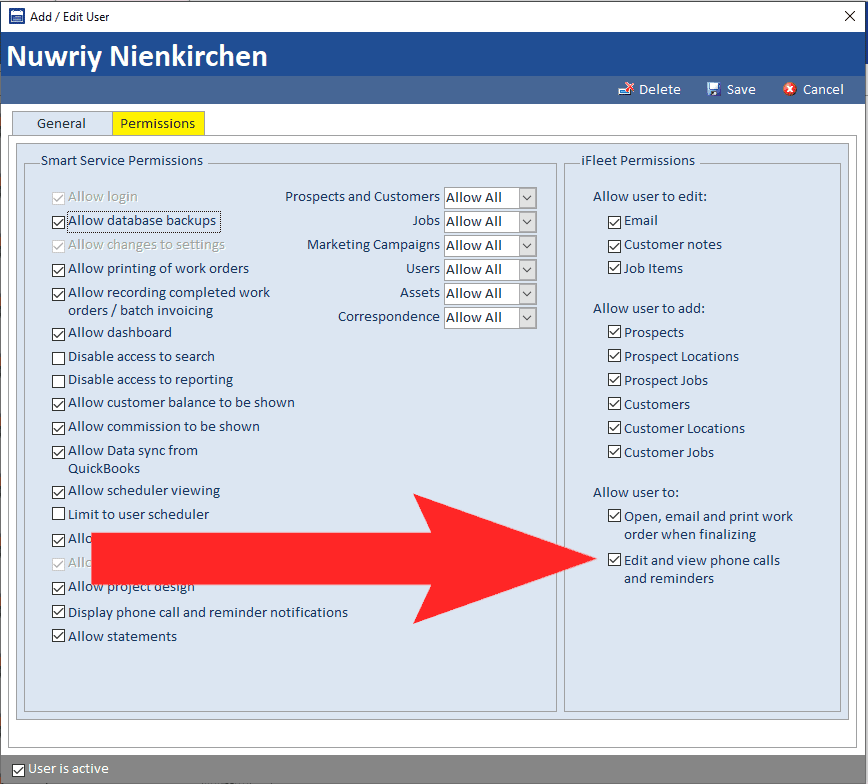Click the Delete button label
Image resolution: width=868 pixels, height=784 pixels.
(x=660, y=90)
